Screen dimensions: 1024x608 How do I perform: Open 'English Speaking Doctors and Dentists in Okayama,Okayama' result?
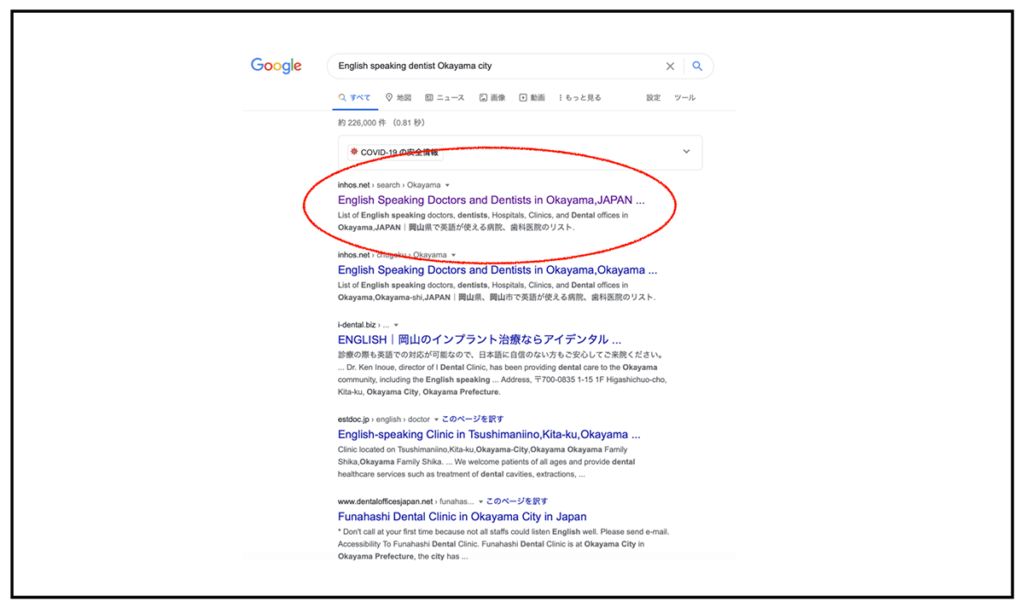[x=498, y=270]
